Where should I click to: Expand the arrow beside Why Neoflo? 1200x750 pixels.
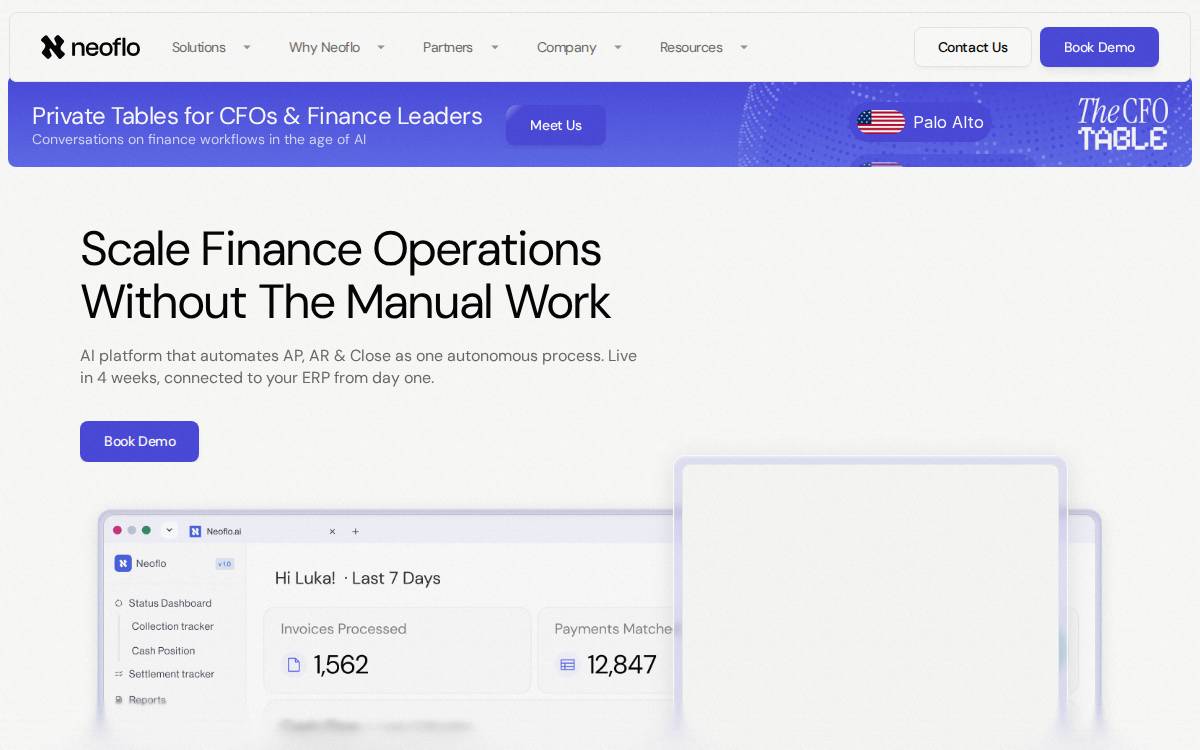coord(381,47)
